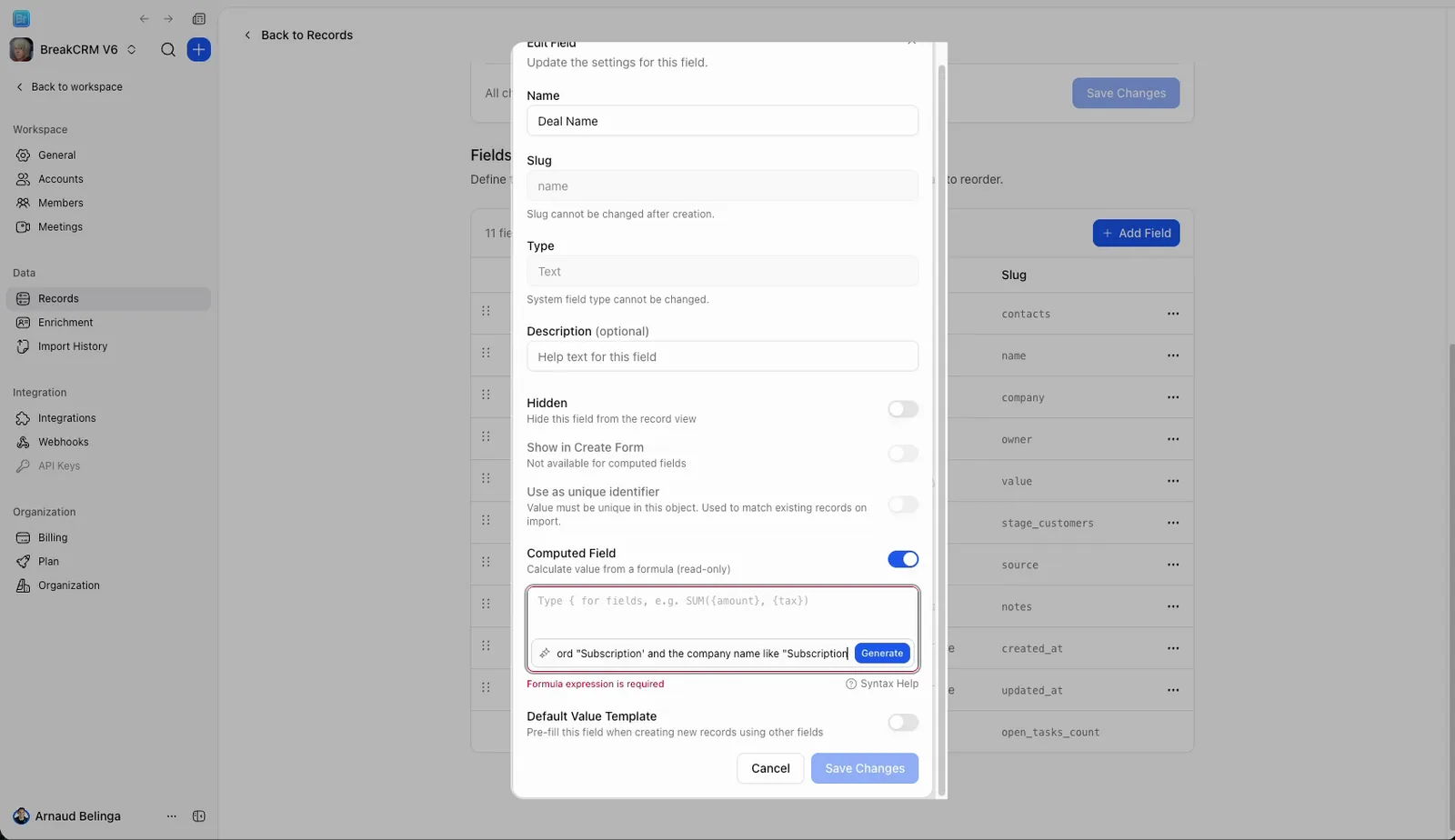Toggle the Hidden switch

pos(903,409)
